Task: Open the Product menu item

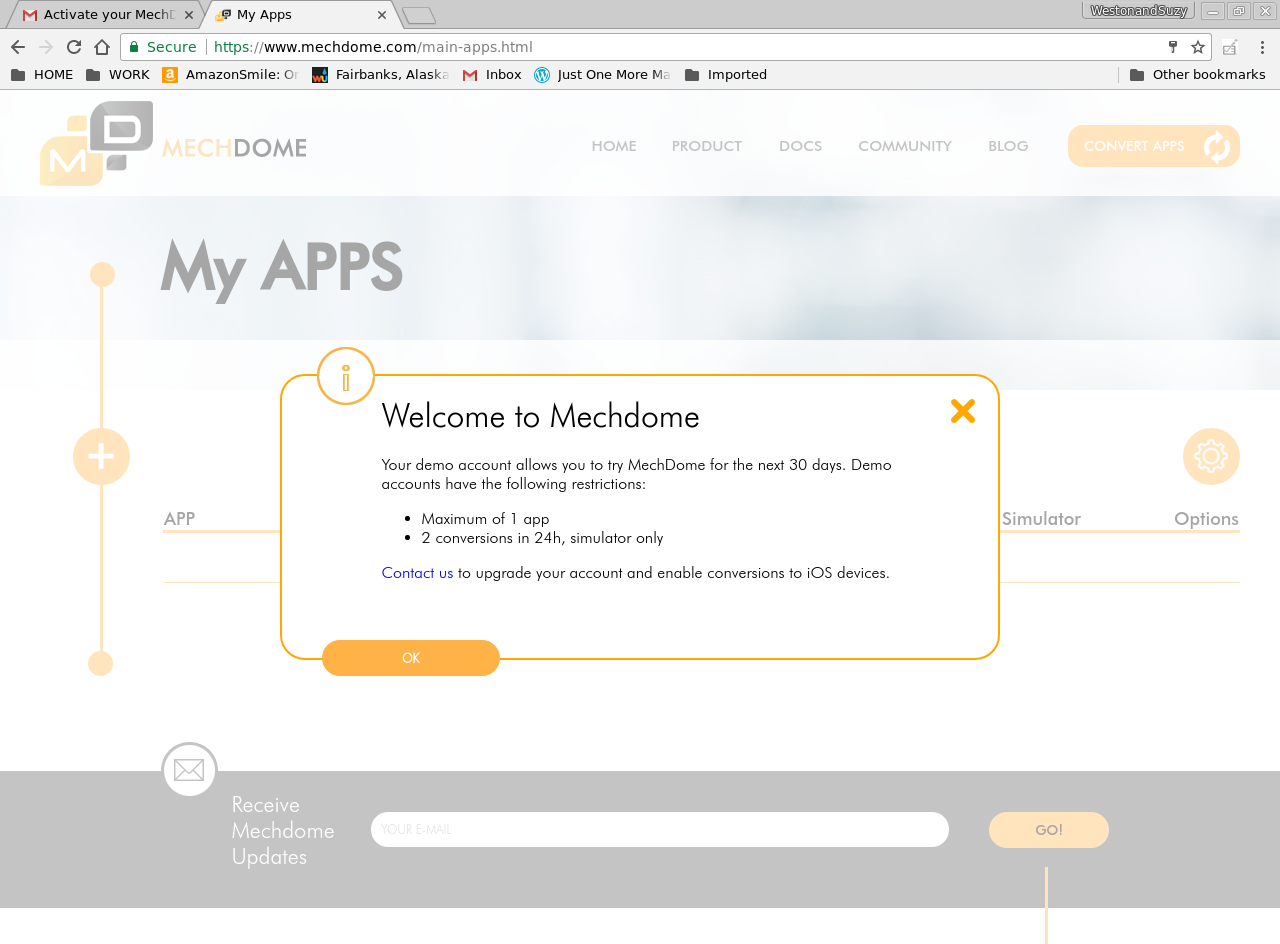Action: tap(706, 146)
